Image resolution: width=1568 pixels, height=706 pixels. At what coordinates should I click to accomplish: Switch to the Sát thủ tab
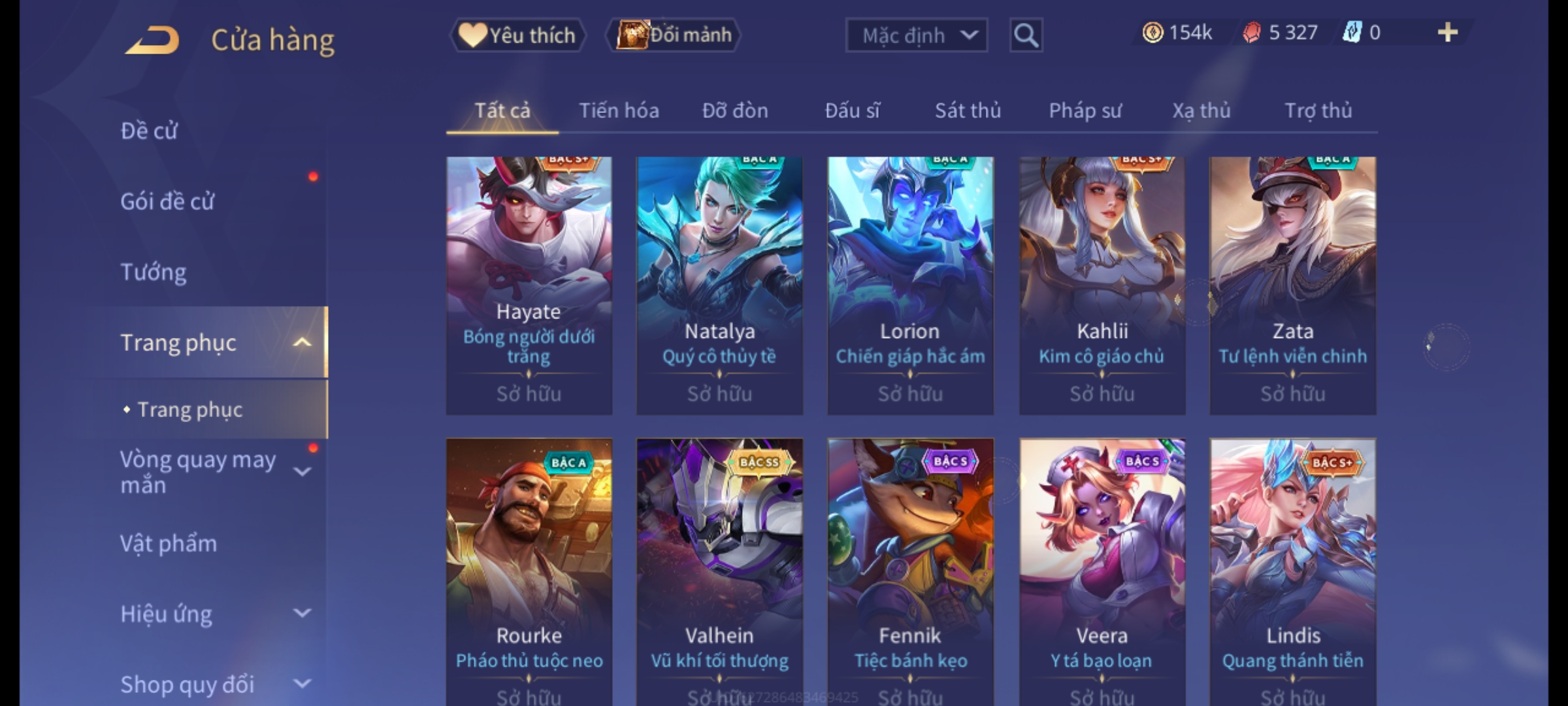968,110
